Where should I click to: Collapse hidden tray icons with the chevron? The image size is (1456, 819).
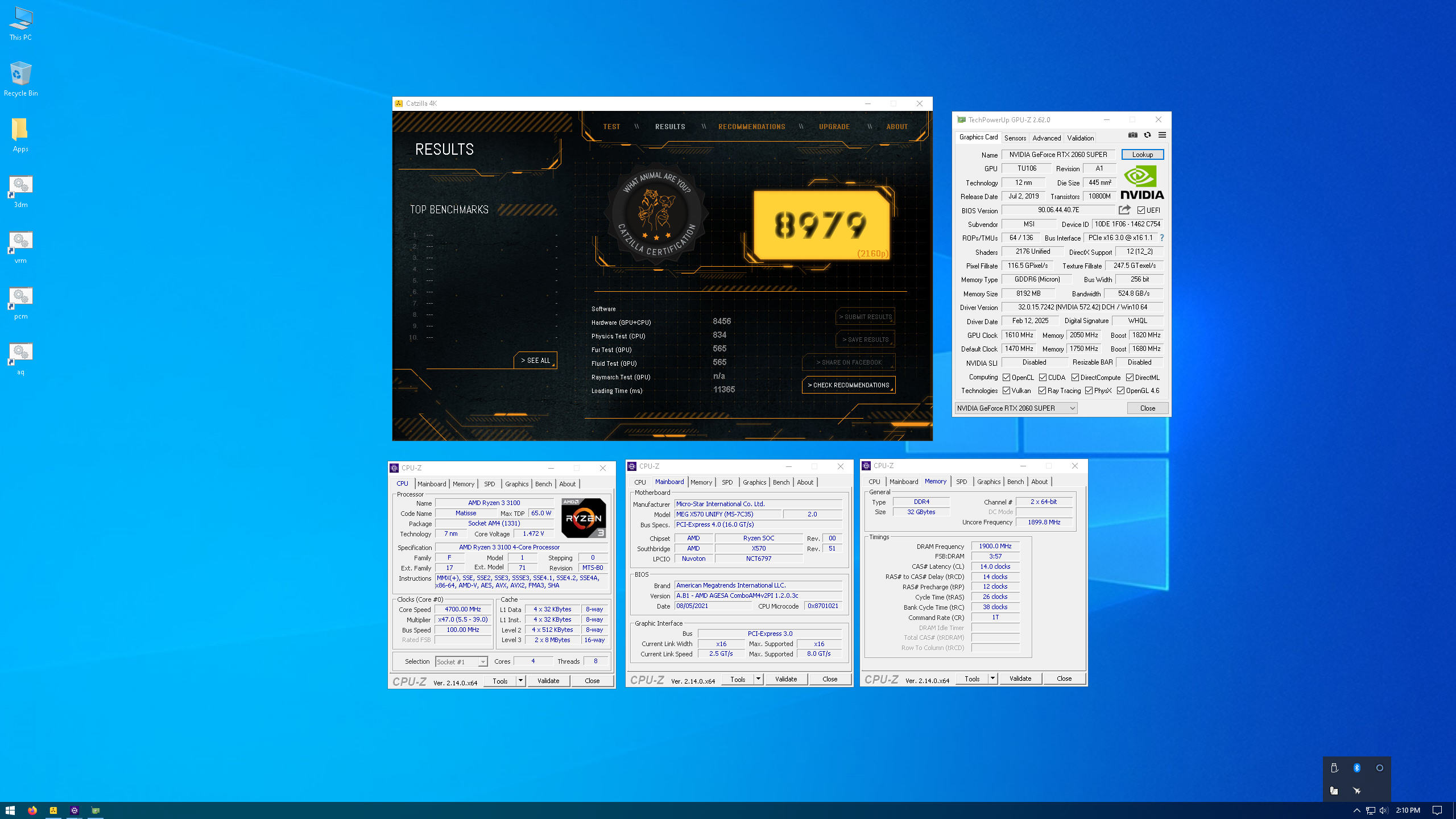tap(1356, 810)
